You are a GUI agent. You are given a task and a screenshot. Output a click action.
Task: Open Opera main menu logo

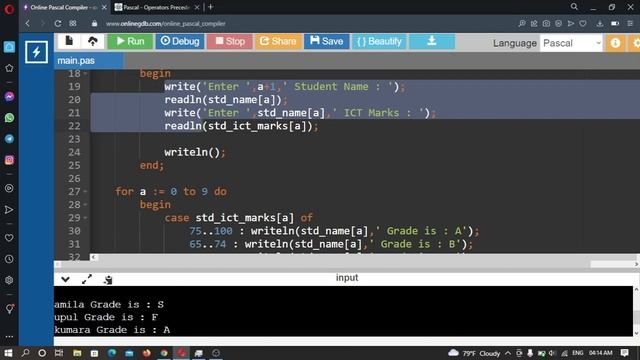tap(9, 9)
